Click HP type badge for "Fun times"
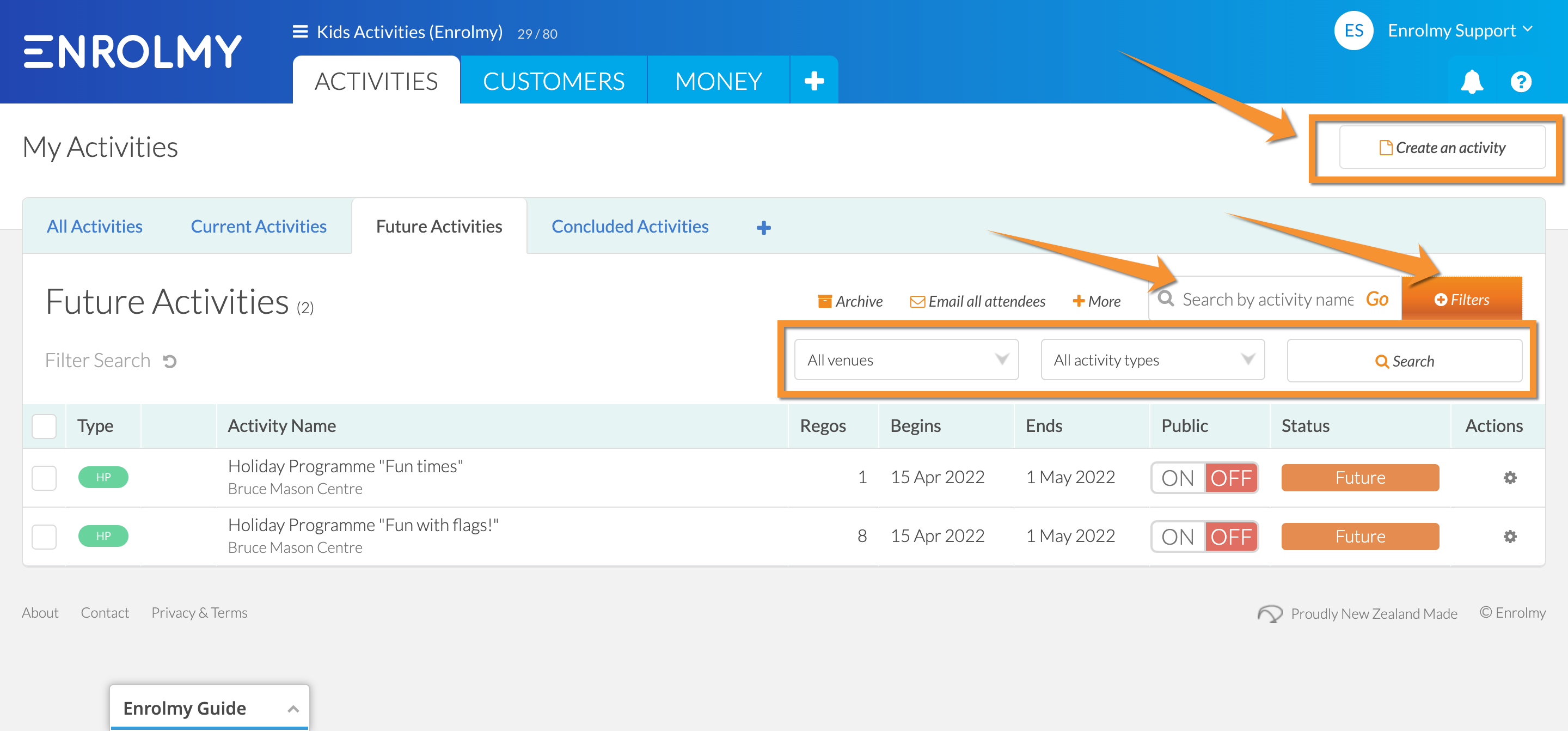Viewport: 1568px width, 731px height. tap(103, 477)
